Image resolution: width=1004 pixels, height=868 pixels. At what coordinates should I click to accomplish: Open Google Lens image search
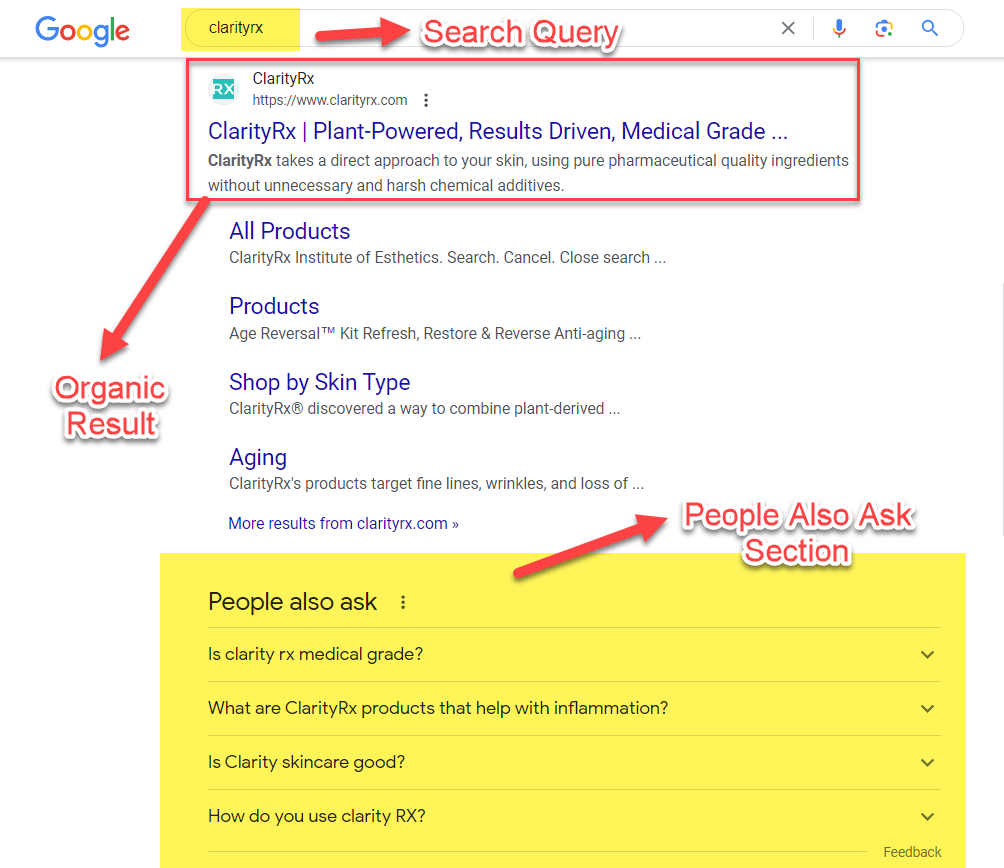(884, 28)
